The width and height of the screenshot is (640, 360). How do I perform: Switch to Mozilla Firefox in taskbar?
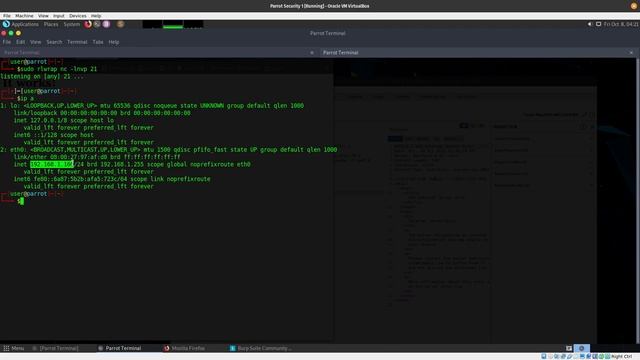point(184,348)
